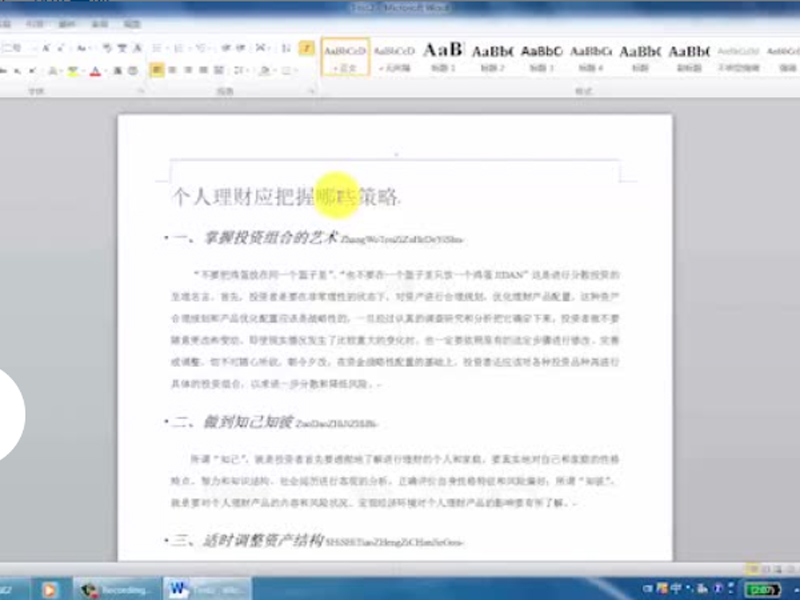Click the Borders button in the paragraph group

point(286,70)
